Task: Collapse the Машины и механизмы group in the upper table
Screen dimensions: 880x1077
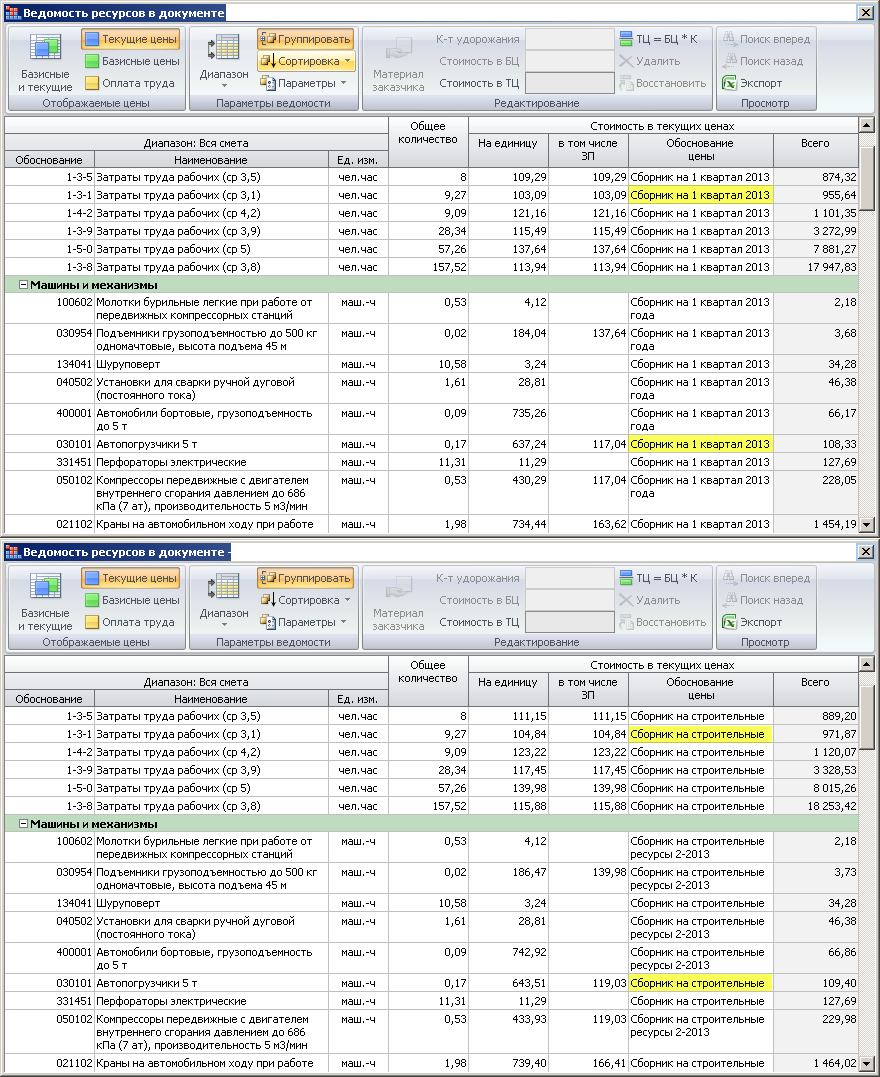Action: (x=22, y=285)
